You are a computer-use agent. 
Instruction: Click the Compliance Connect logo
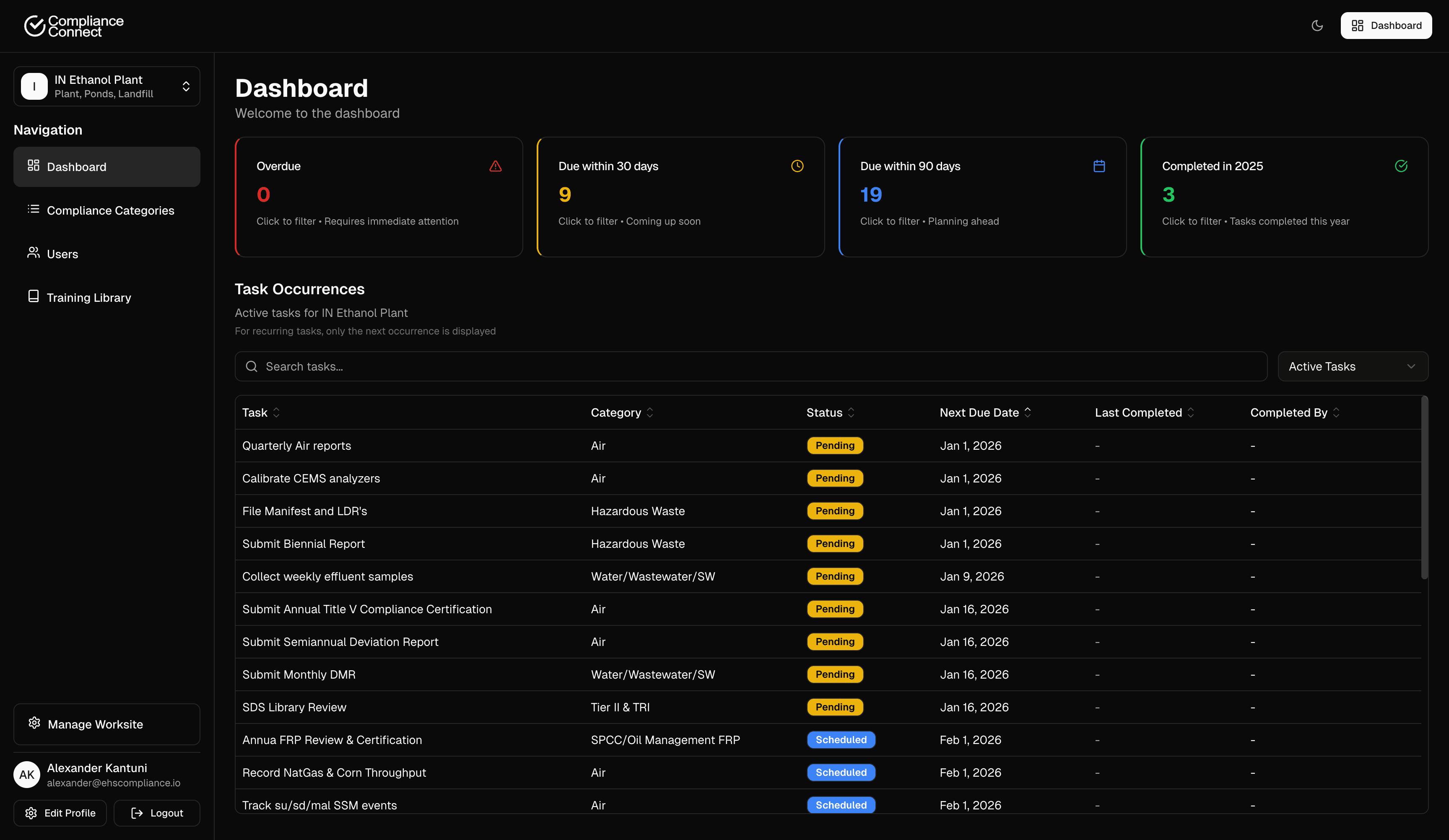coord(74,26)
